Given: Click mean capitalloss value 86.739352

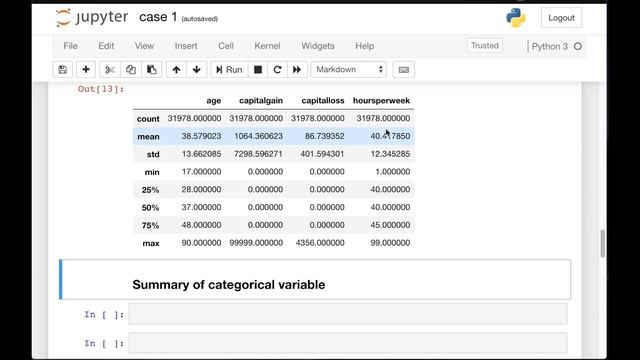Looking at the screenshot, I should [324, 136].
